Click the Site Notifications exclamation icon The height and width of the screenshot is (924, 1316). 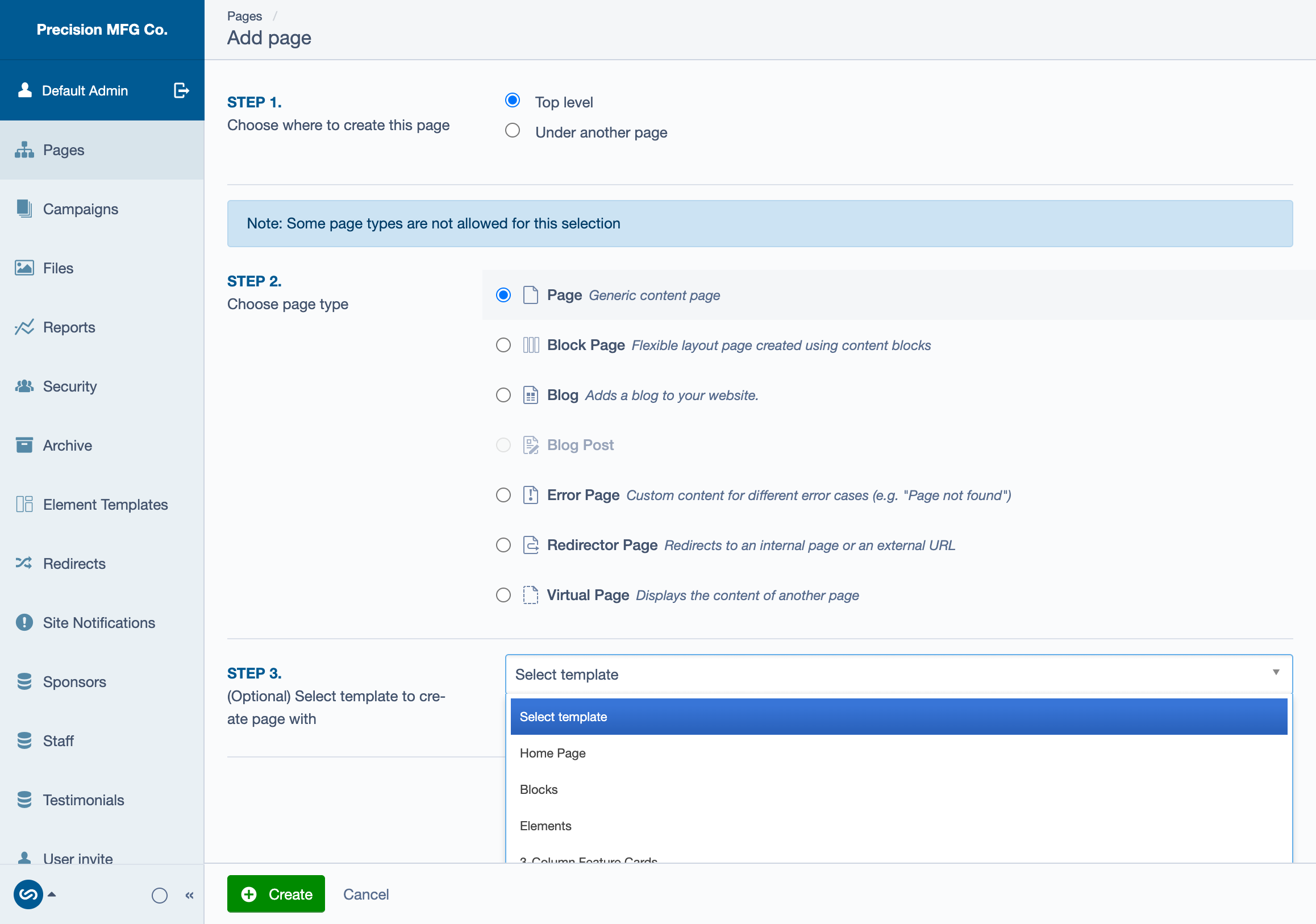24,622
